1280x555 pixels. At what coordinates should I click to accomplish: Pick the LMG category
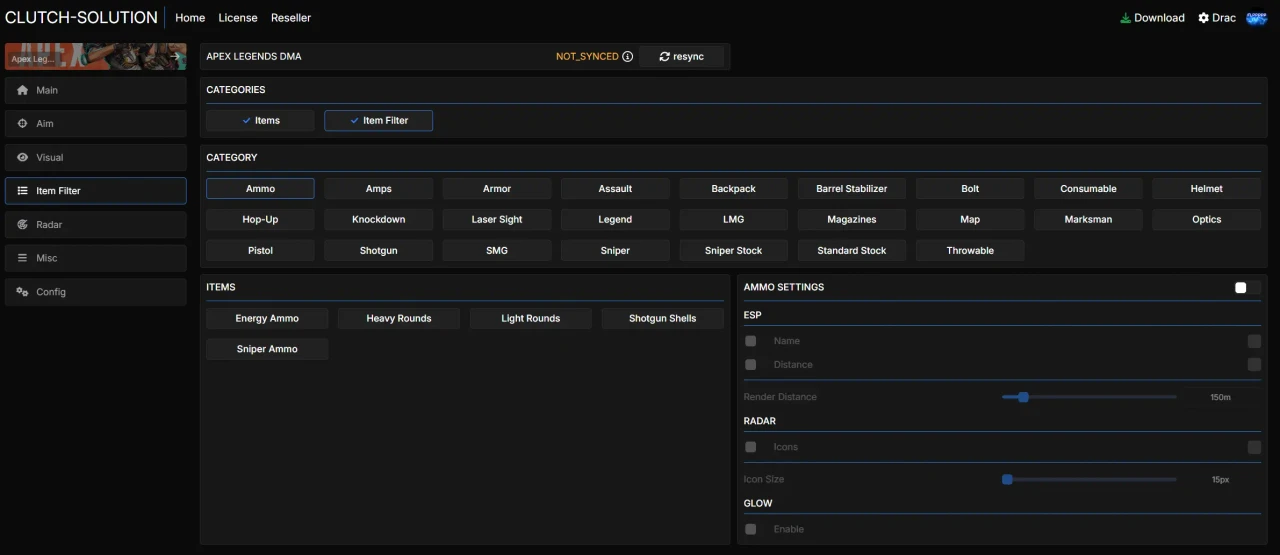coord(734,220)
